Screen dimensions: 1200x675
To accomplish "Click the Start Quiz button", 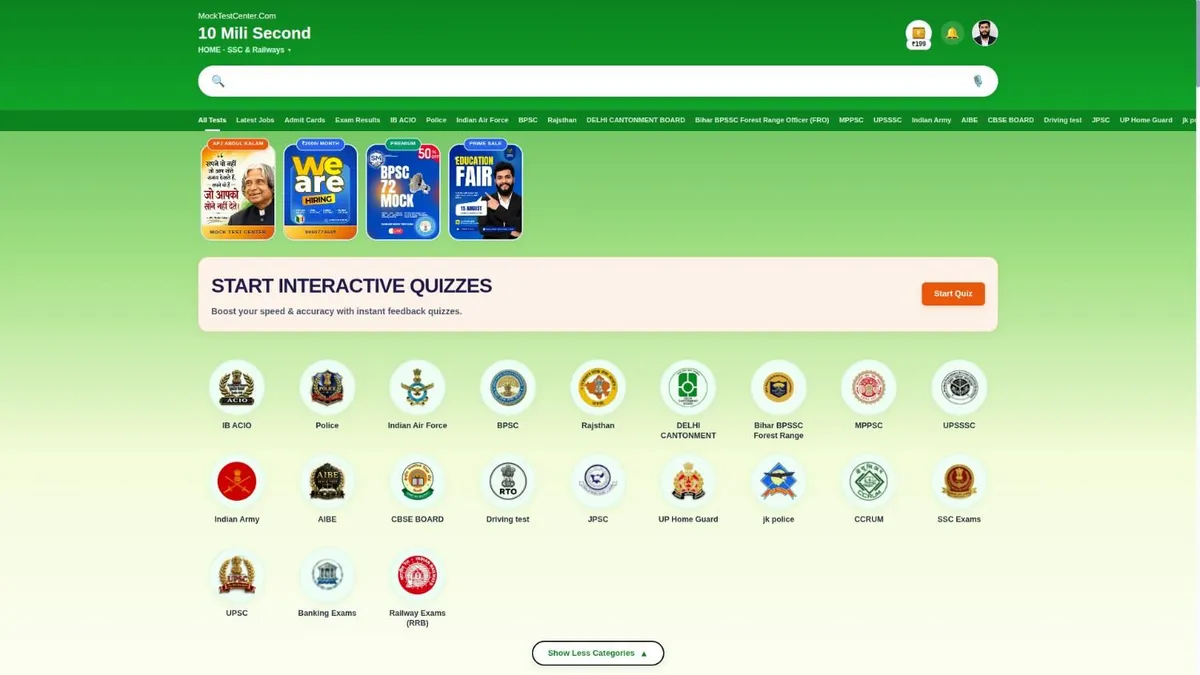I will click(953, 294).
